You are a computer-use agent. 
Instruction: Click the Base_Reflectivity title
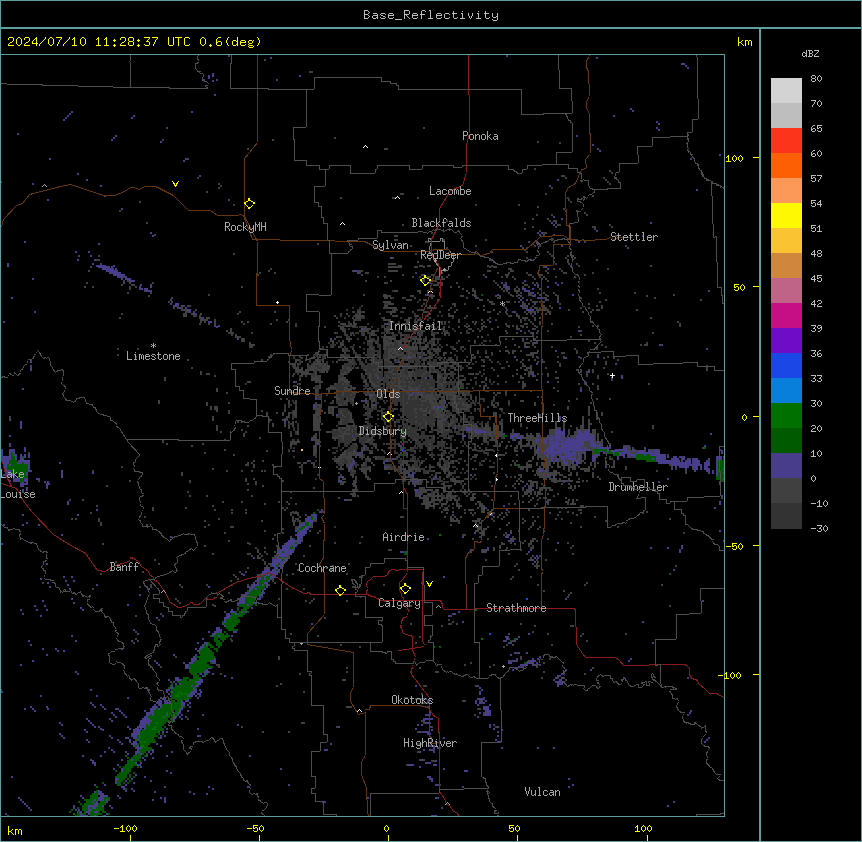pos(431,15)
